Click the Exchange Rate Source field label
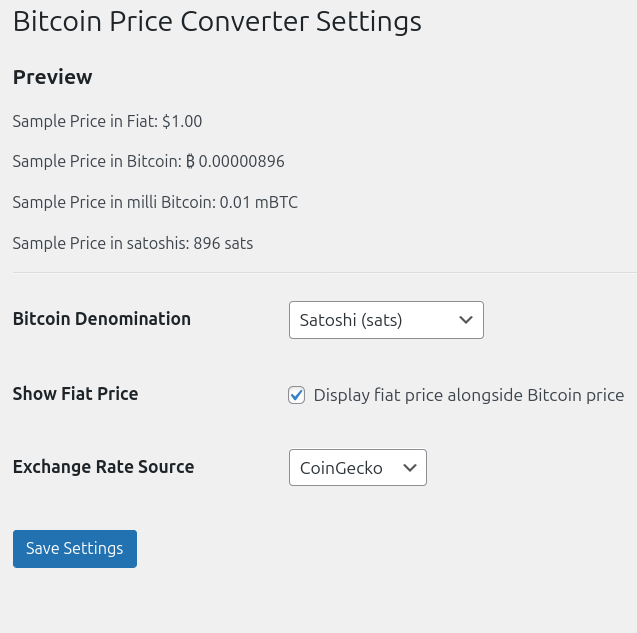637x633 pixels. click(103, 467)
